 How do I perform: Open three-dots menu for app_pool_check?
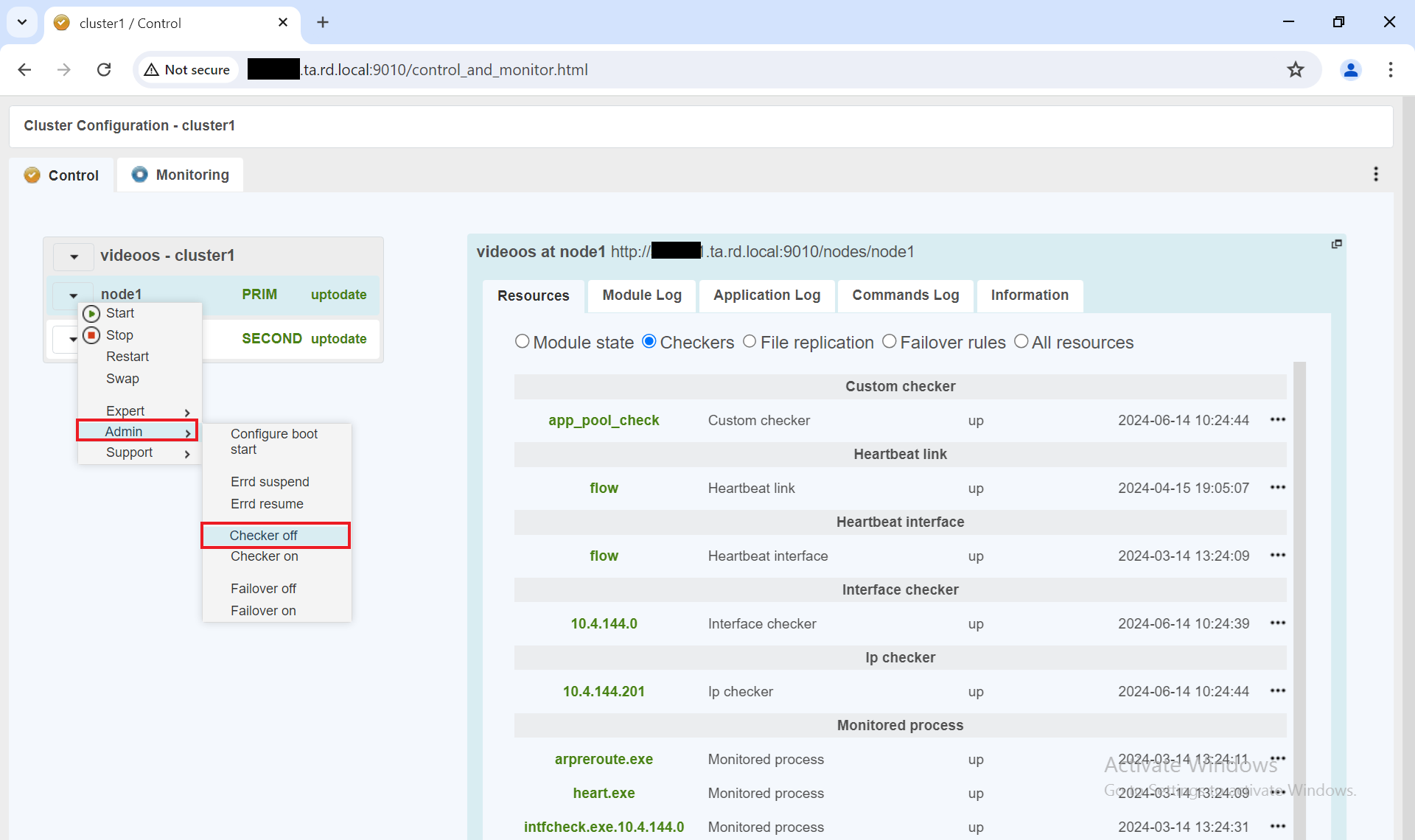(1277, 420)
